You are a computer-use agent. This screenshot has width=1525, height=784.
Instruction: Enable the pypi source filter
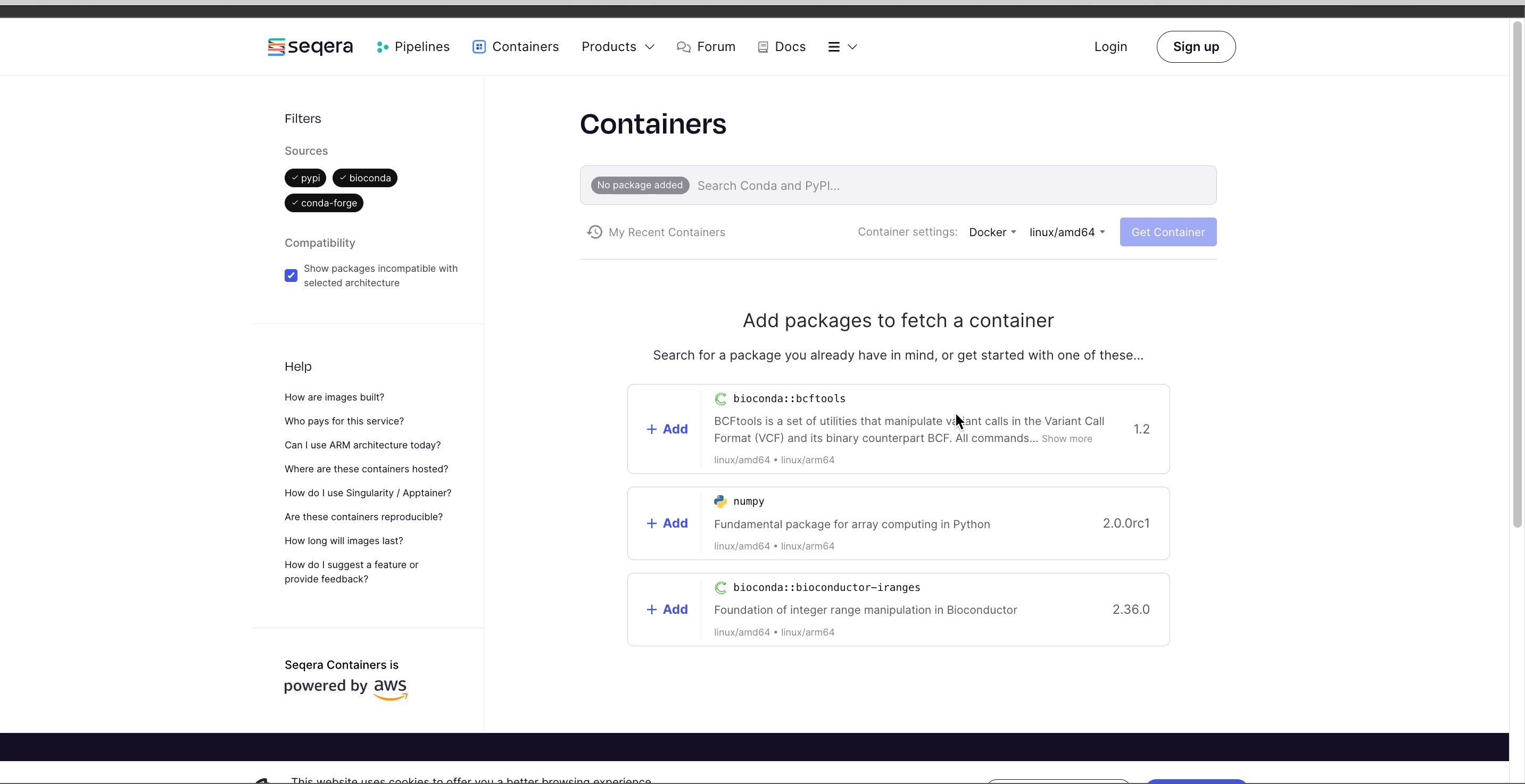coord(305,178)
